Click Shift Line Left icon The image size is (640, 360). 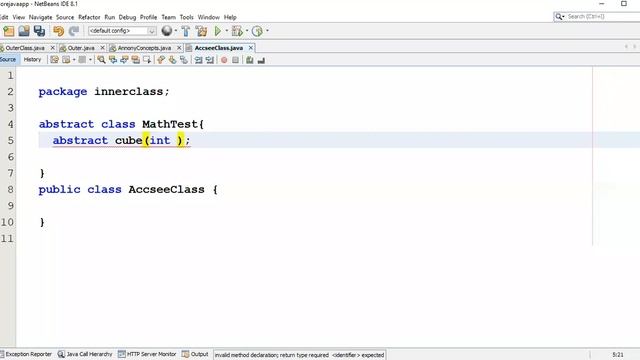click(x=198, y=60)
